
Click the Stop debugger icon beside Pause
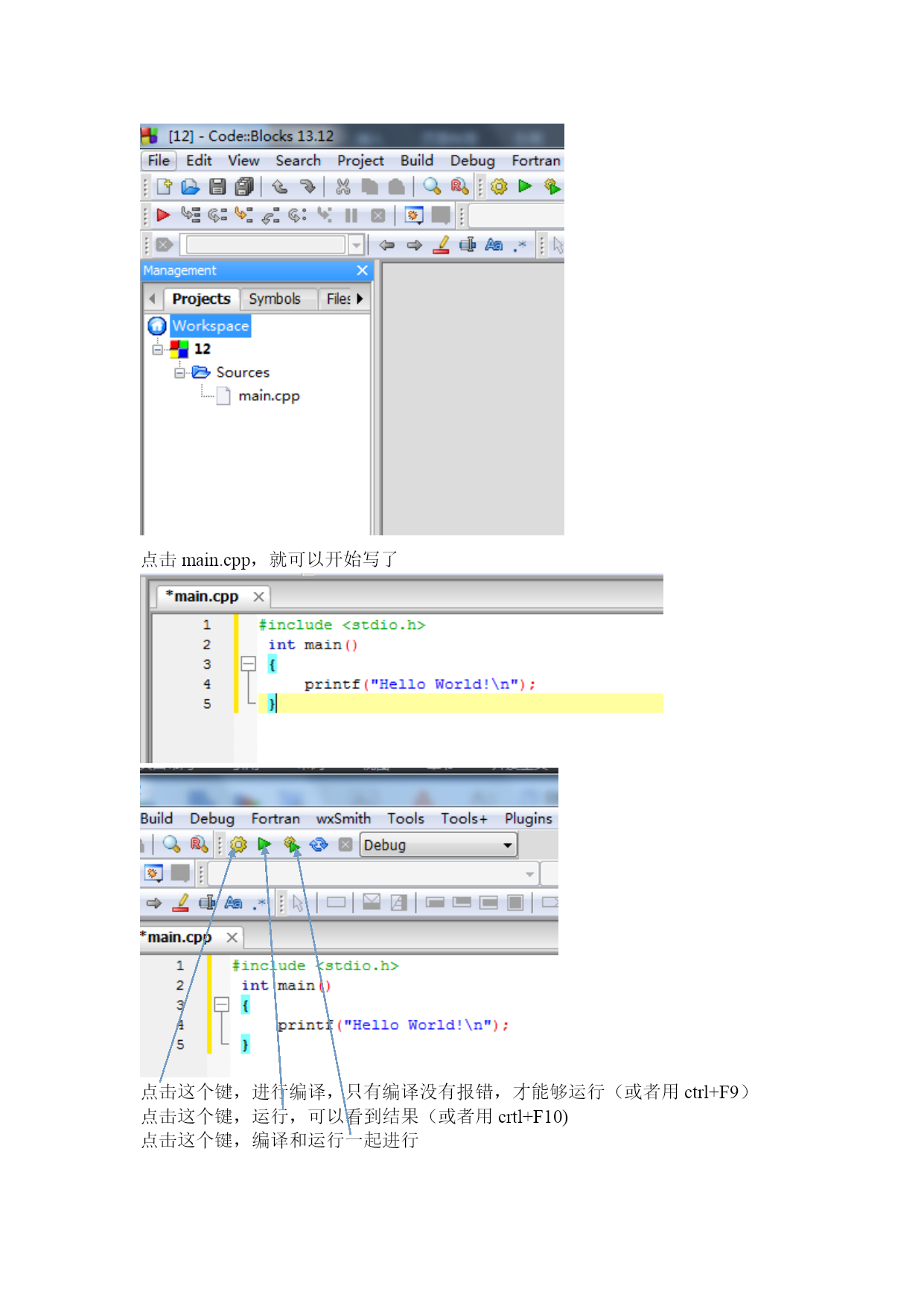point(378,215)
